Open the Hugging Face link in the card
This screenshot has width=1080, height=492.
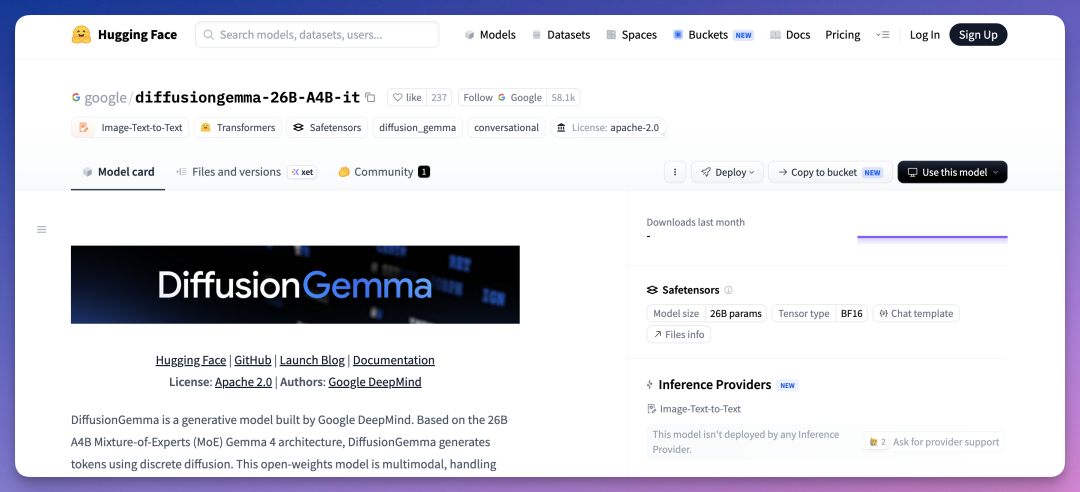191,360
